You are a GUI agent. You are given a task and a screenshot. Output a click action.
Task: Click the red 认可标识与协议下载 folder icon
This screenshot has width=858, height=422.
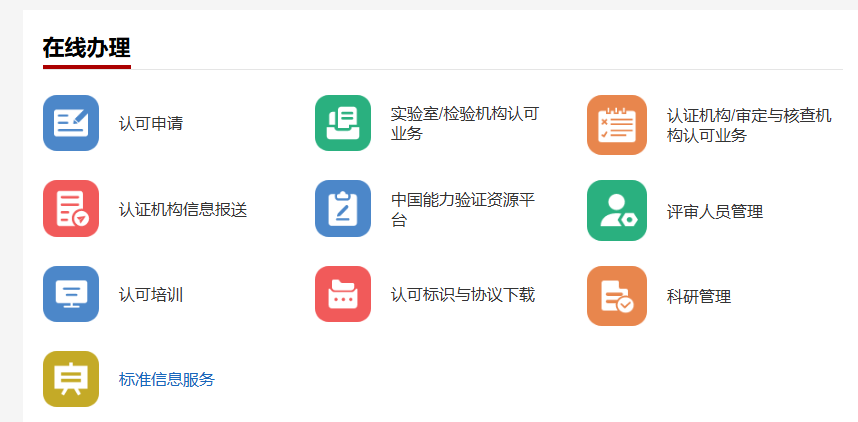[343, 294]
